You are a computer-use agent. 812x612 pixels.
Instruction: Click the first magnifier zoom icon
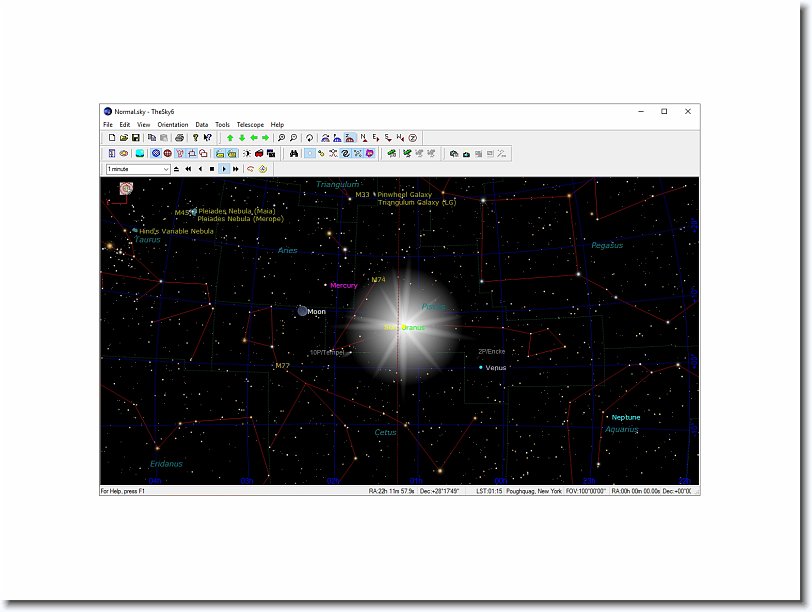(281, 138)
